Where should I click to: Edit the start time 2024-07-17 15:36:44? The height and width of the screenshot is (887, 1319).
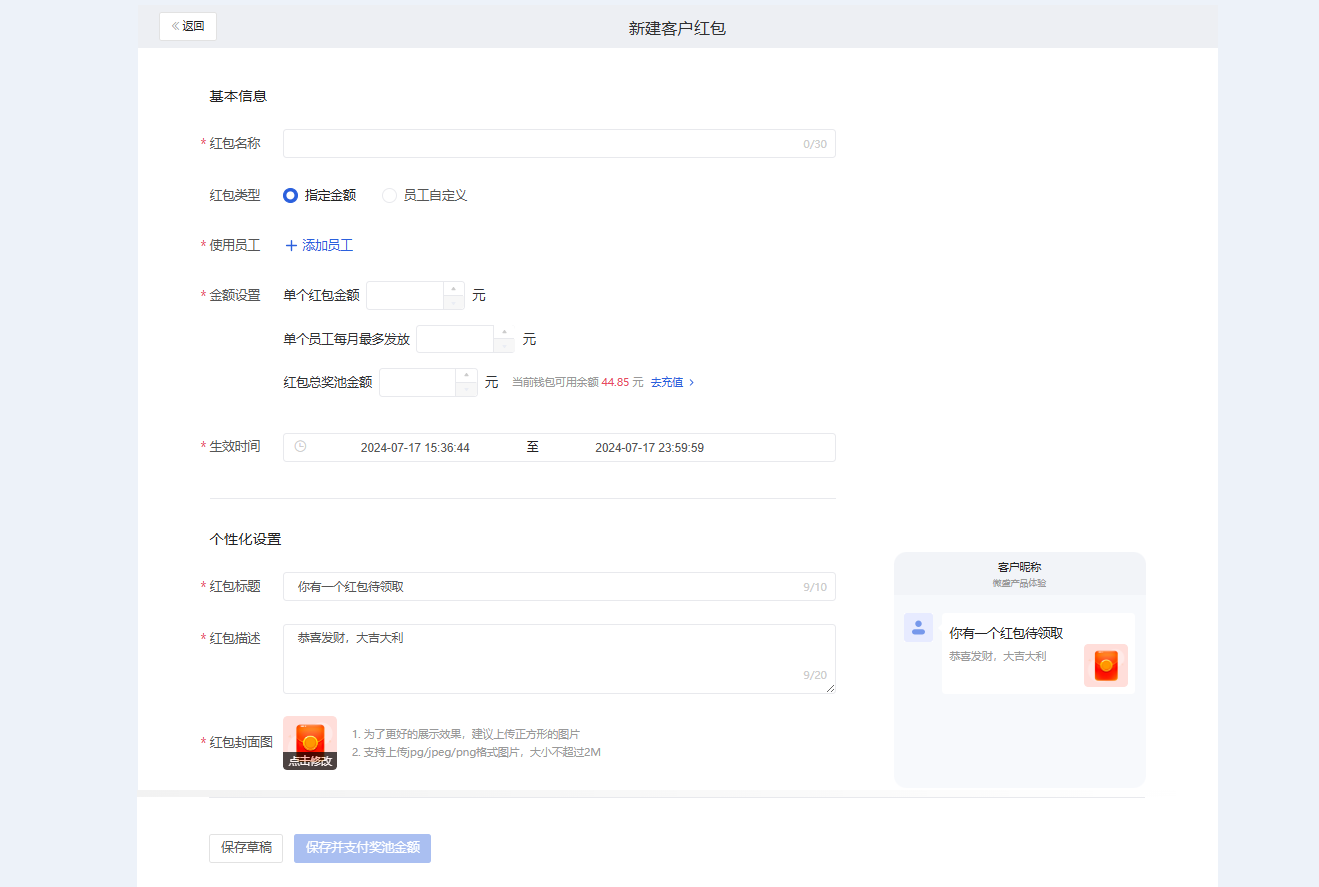pyautogui.click(x=415, y=448)
